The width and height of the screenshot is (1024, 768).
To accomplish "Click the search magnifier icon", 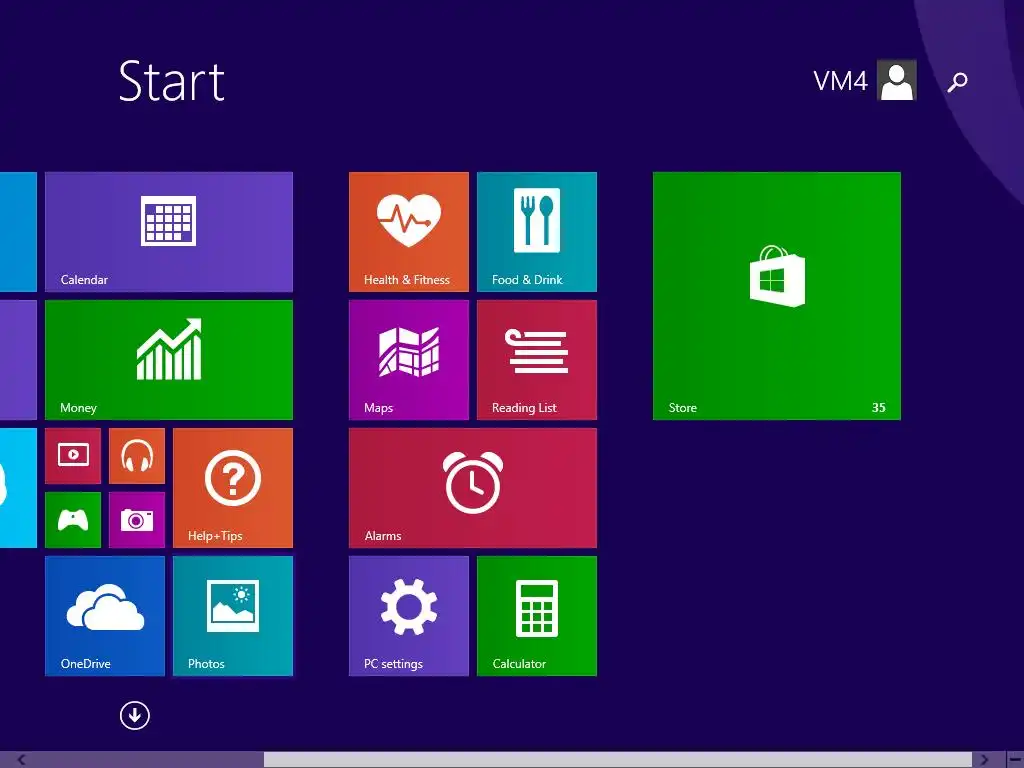I will (957, 82).
